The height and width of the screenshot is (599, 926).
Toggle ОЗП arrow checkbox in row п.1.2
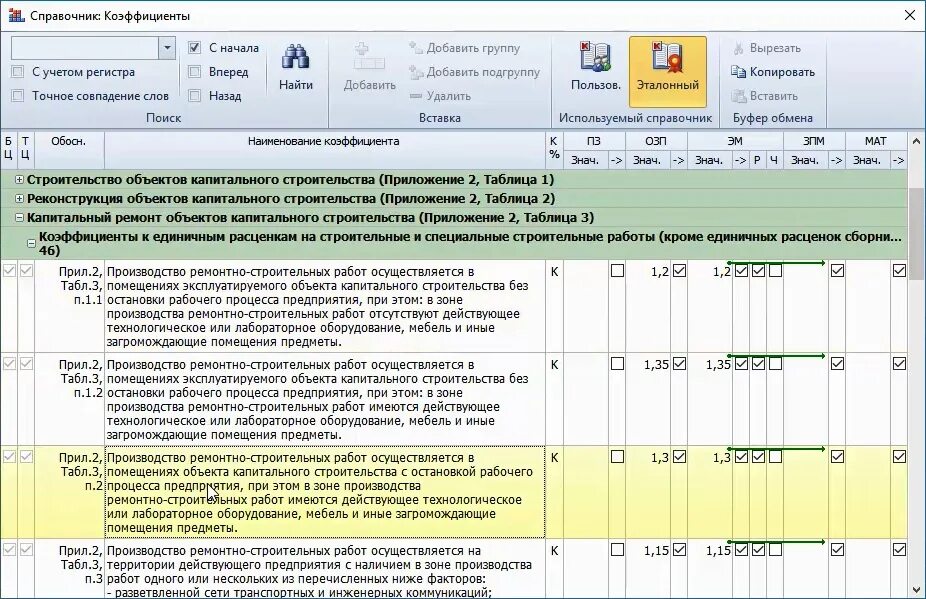pos(679,363)
